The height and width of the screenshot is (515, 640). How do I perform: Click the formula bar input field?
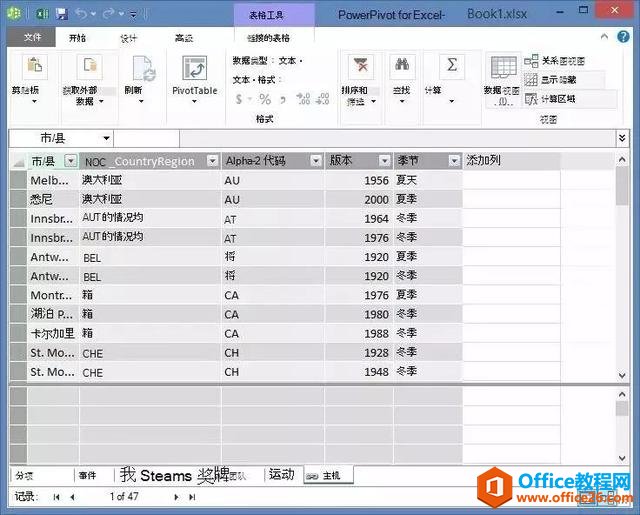pyautogui.click(x=398, y=138)
